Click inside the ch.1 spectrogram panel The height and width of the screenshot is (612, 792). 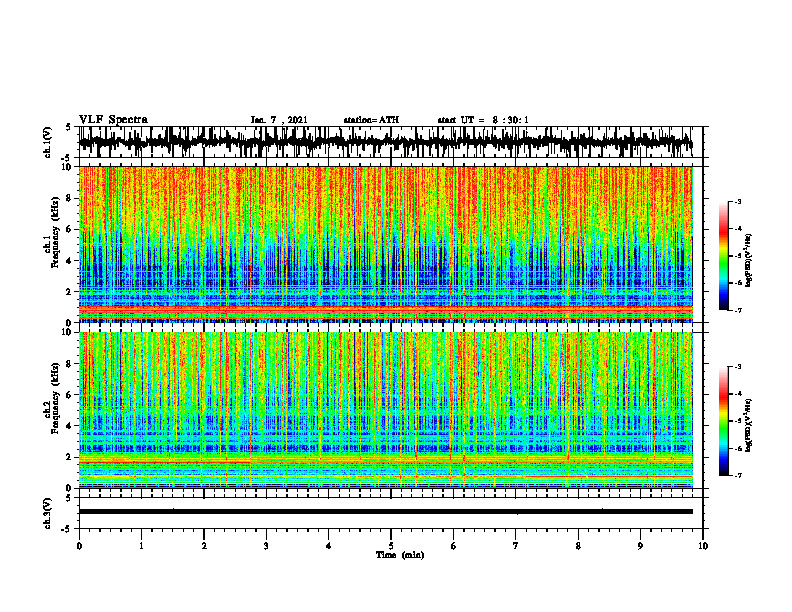tap(385, 244)
